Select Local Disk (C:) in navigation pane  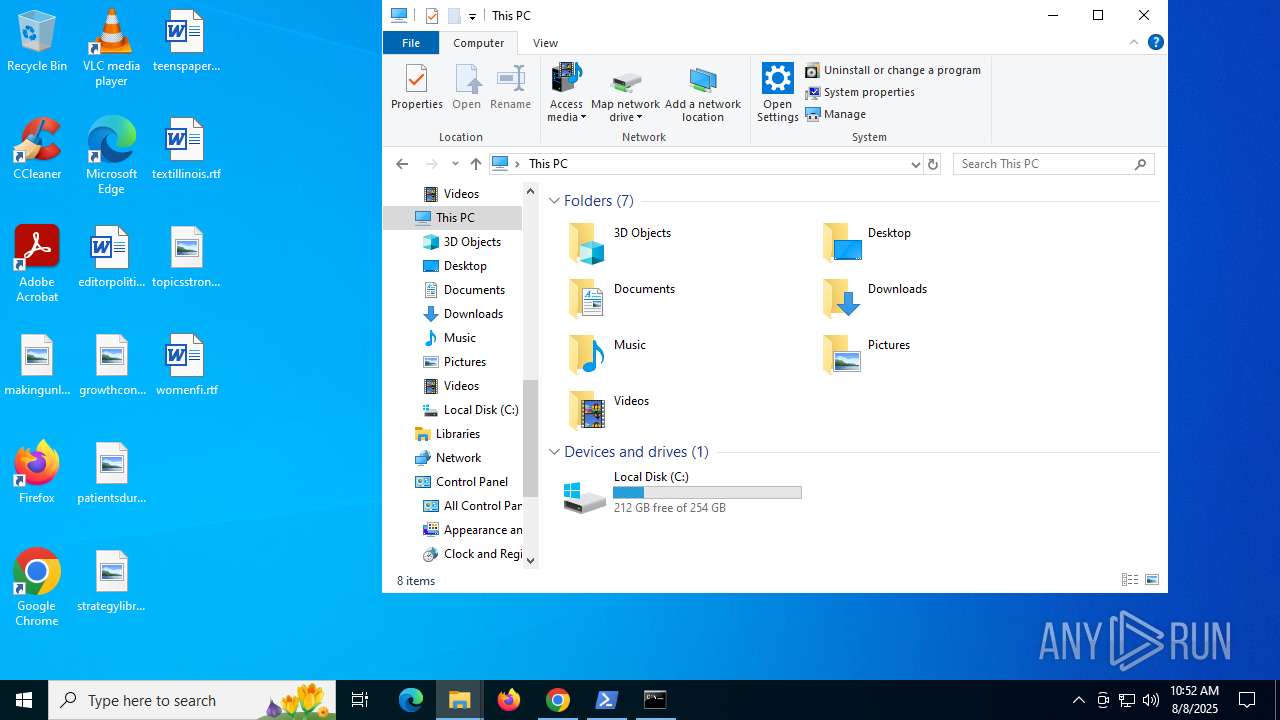coord(471,410)
